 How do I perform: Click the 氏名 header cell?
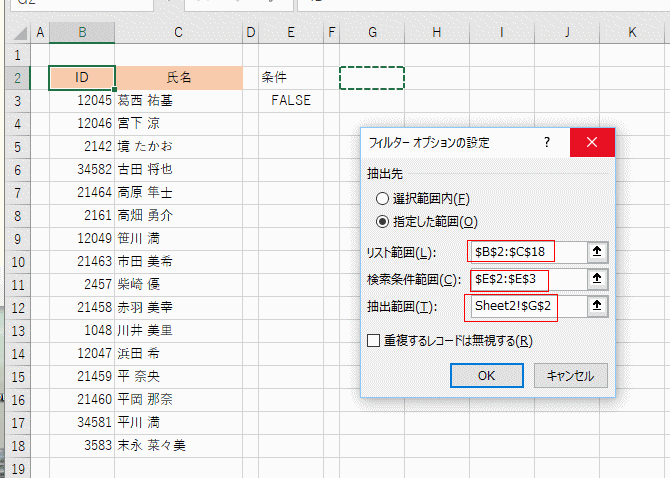click(x=178, y=77)
